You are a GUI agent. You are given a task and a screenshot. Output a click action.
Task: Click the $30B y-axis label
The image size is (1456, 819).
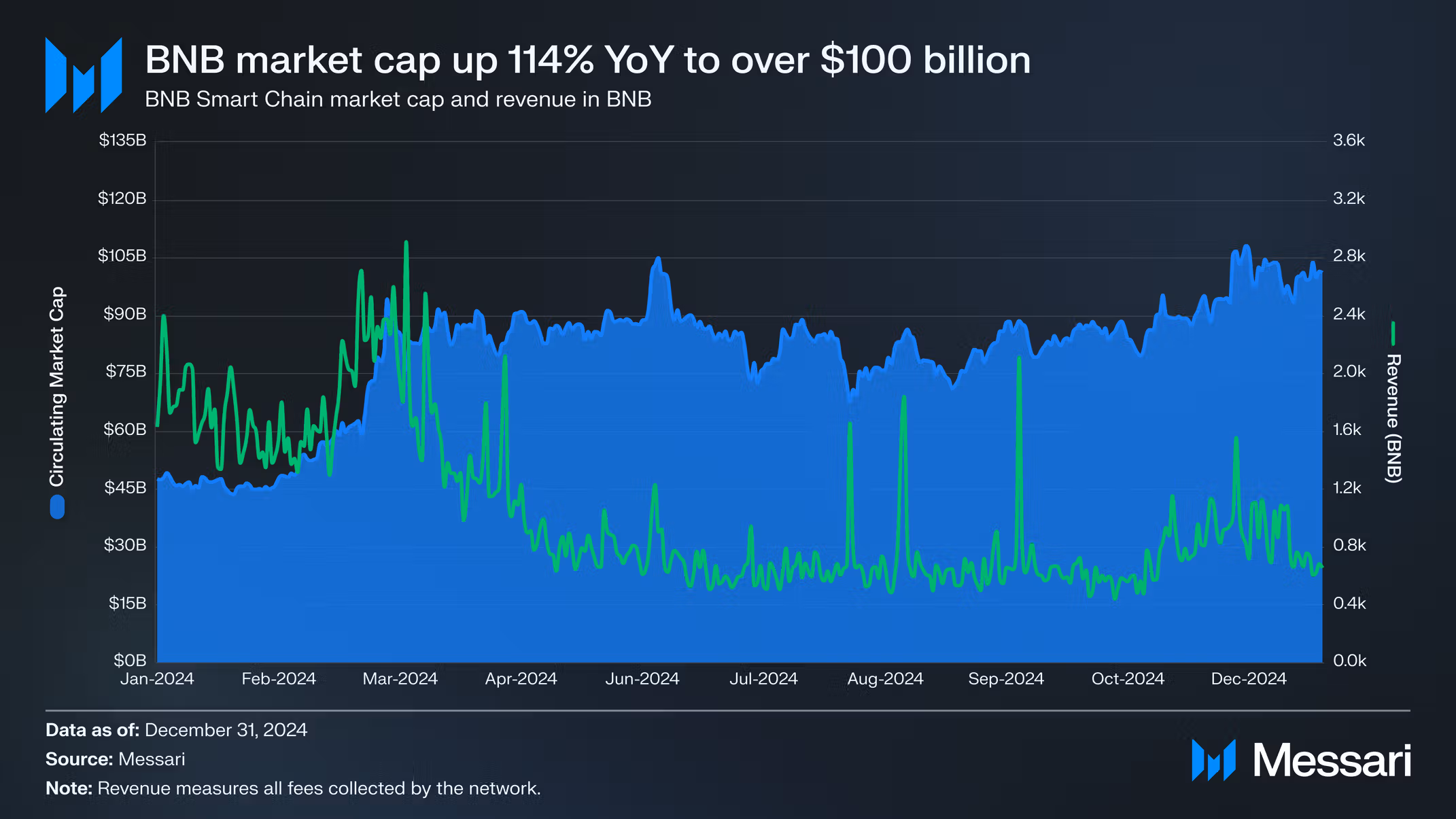pyautogui.click(x=125, y=545)
